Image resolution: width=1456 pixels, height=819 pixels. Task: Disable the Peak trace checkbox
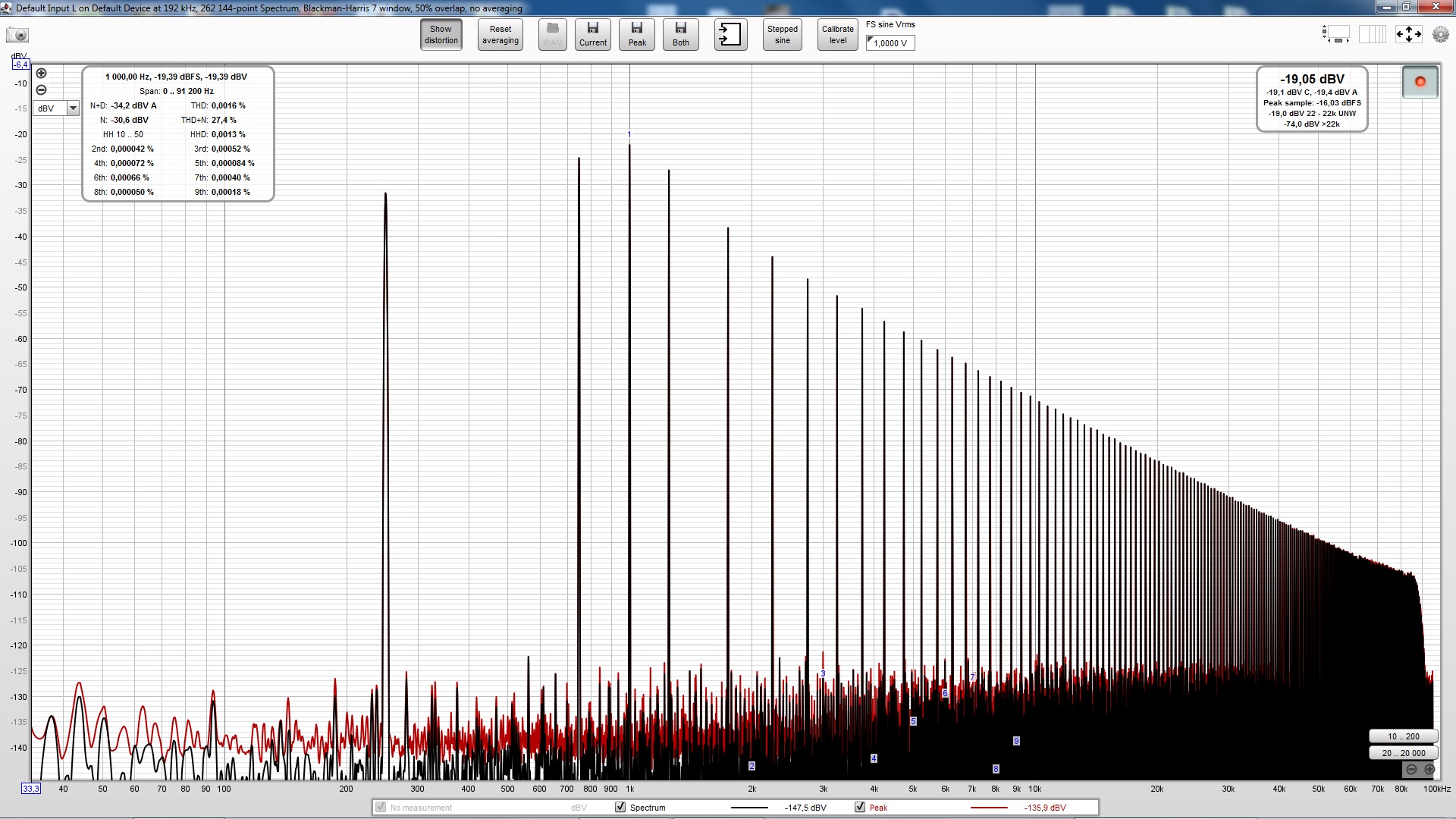(x=860, y=808)
